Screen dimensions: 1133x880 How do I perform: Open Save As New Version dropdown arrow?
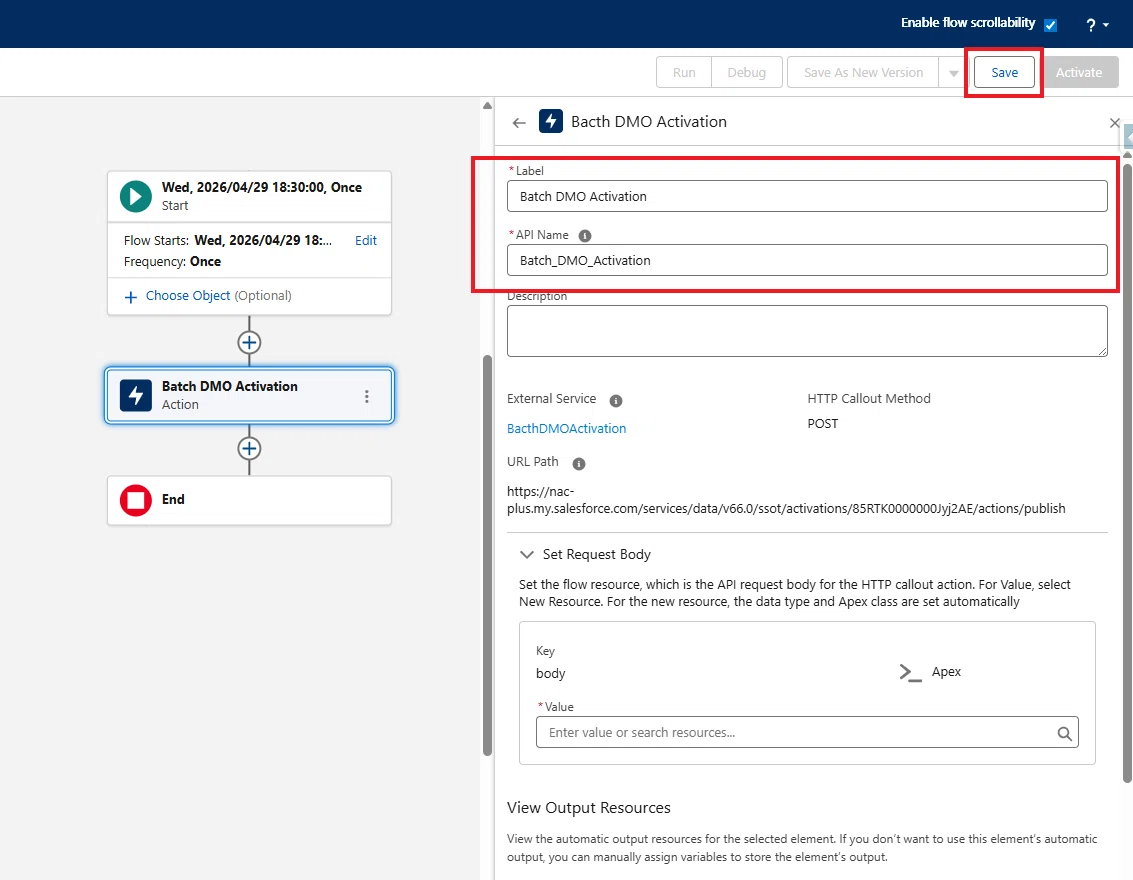click(x=953, y=73)
